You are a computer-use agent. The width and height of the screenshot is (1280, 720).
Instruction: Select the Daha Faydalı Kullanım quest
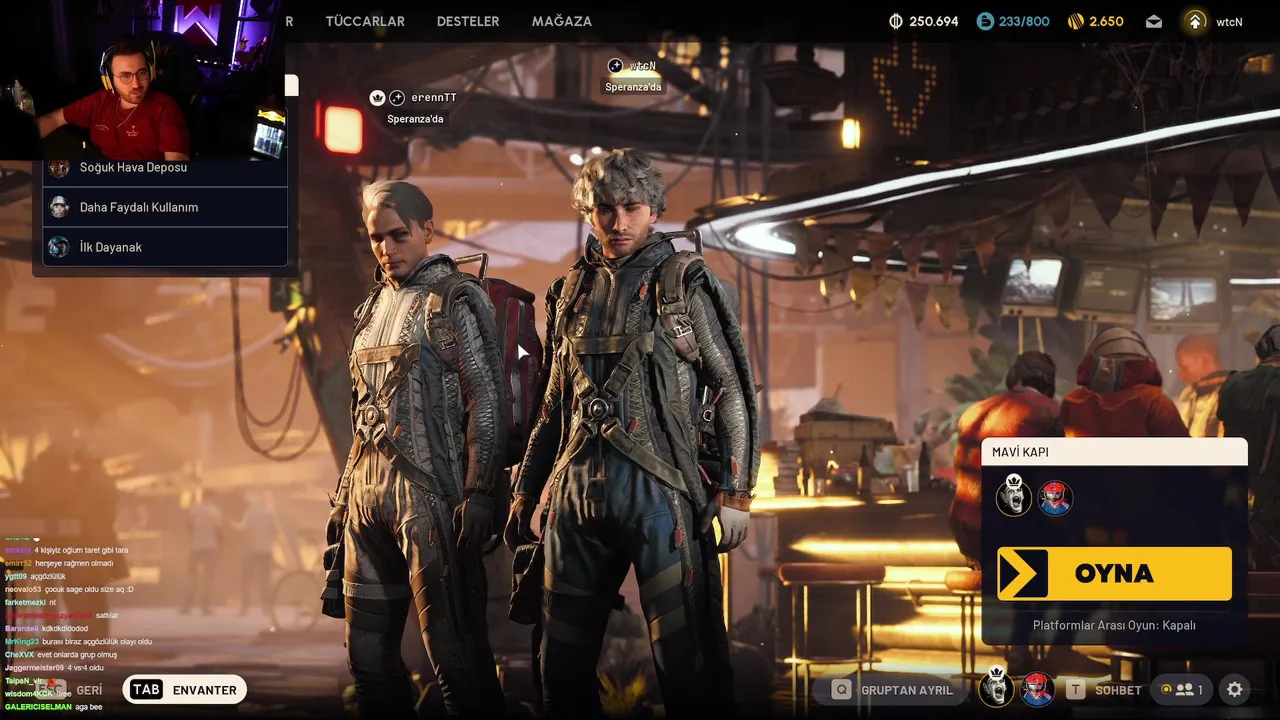(165, 207)
